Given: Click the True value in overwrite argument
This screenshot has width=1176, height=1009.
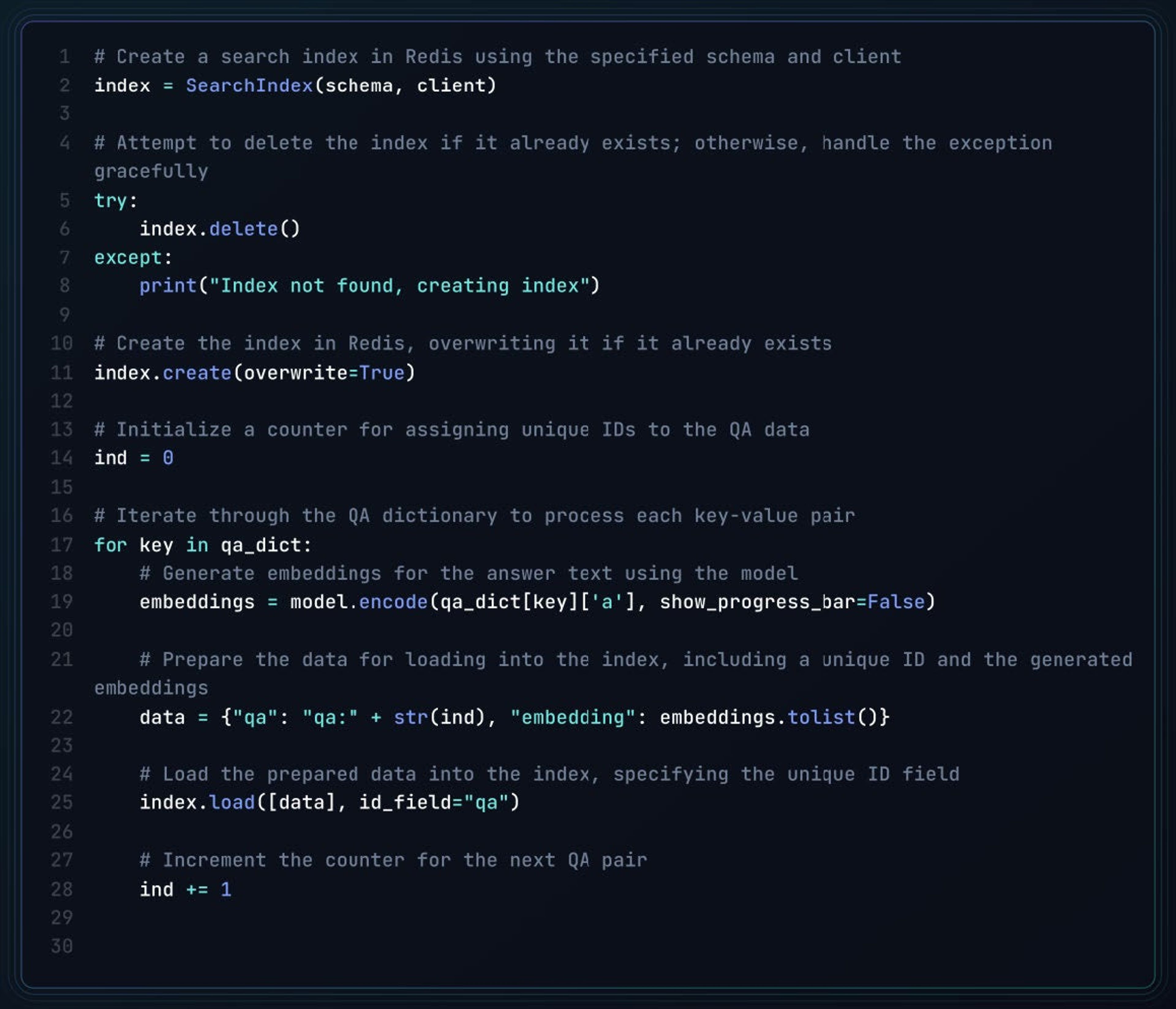Looking at the screenshot, I should (381, 373).
